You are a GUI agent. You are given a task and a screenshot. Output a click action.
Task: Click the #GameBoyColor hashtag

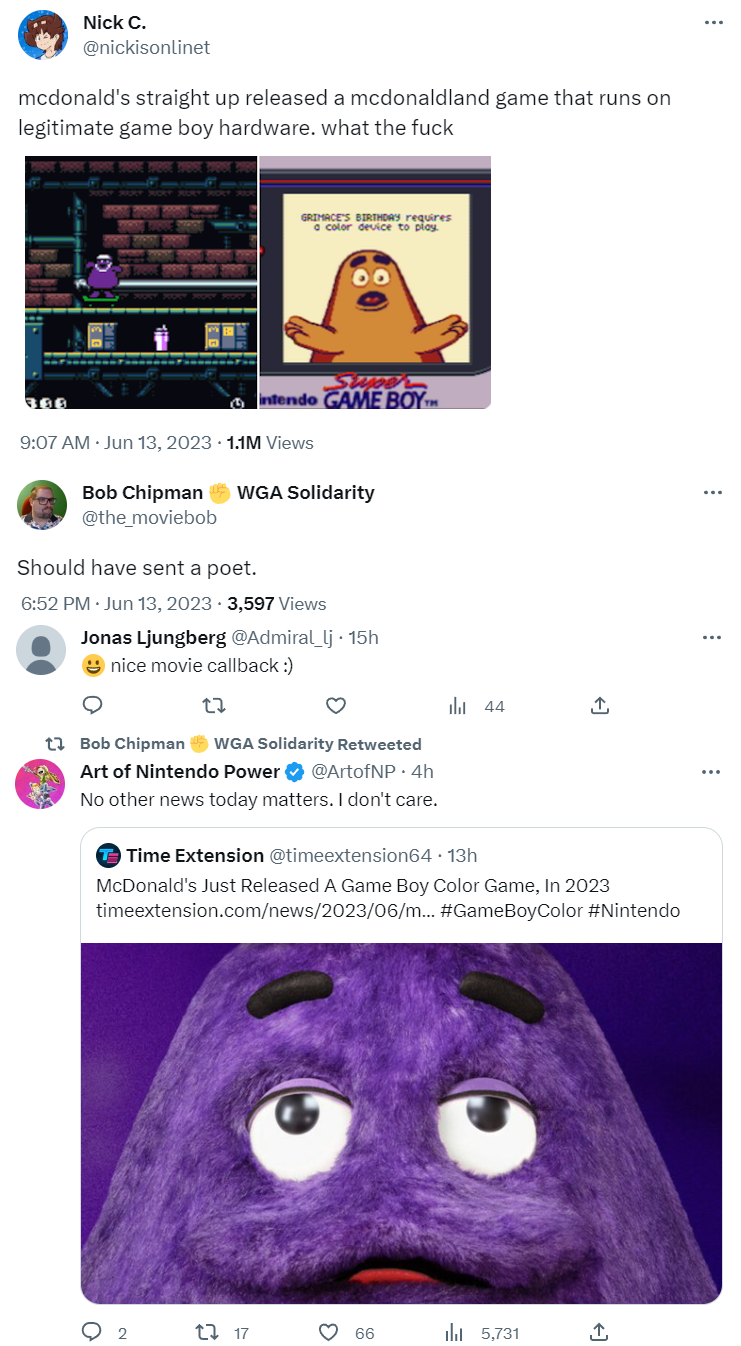coord(535,911)
